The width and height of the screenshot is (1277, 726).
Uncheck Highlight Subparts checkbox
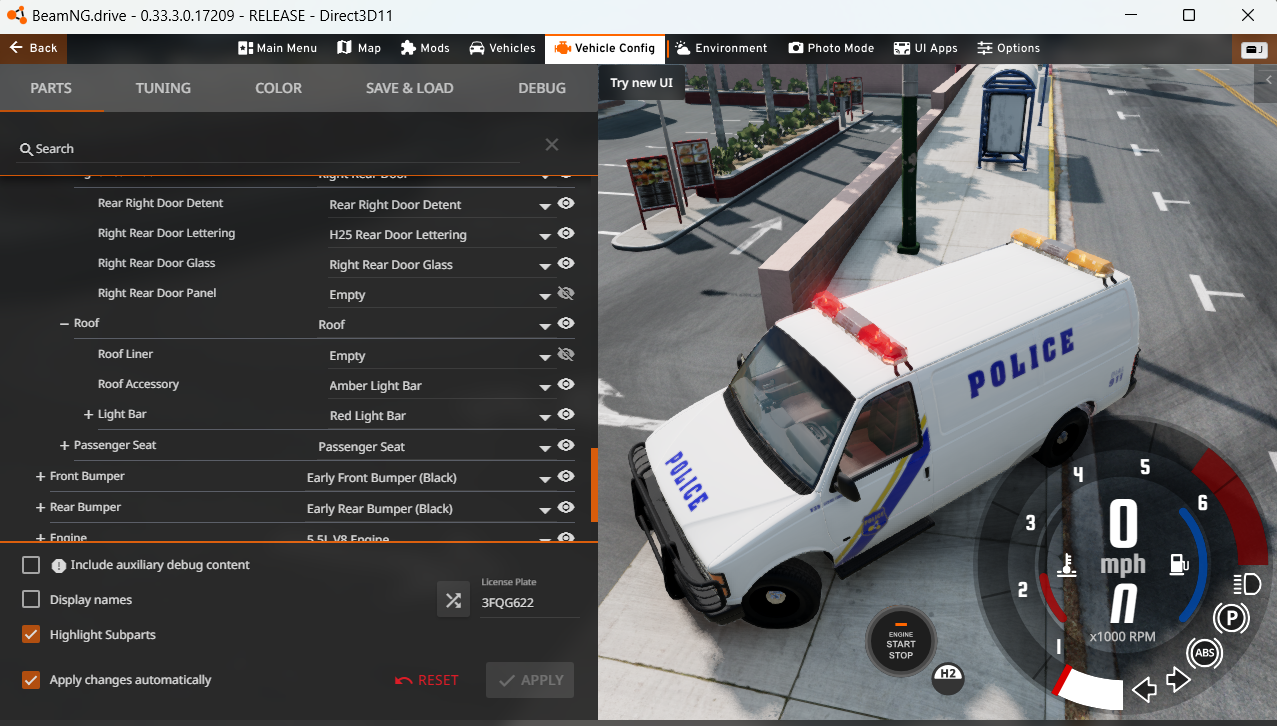click(31, 635)
